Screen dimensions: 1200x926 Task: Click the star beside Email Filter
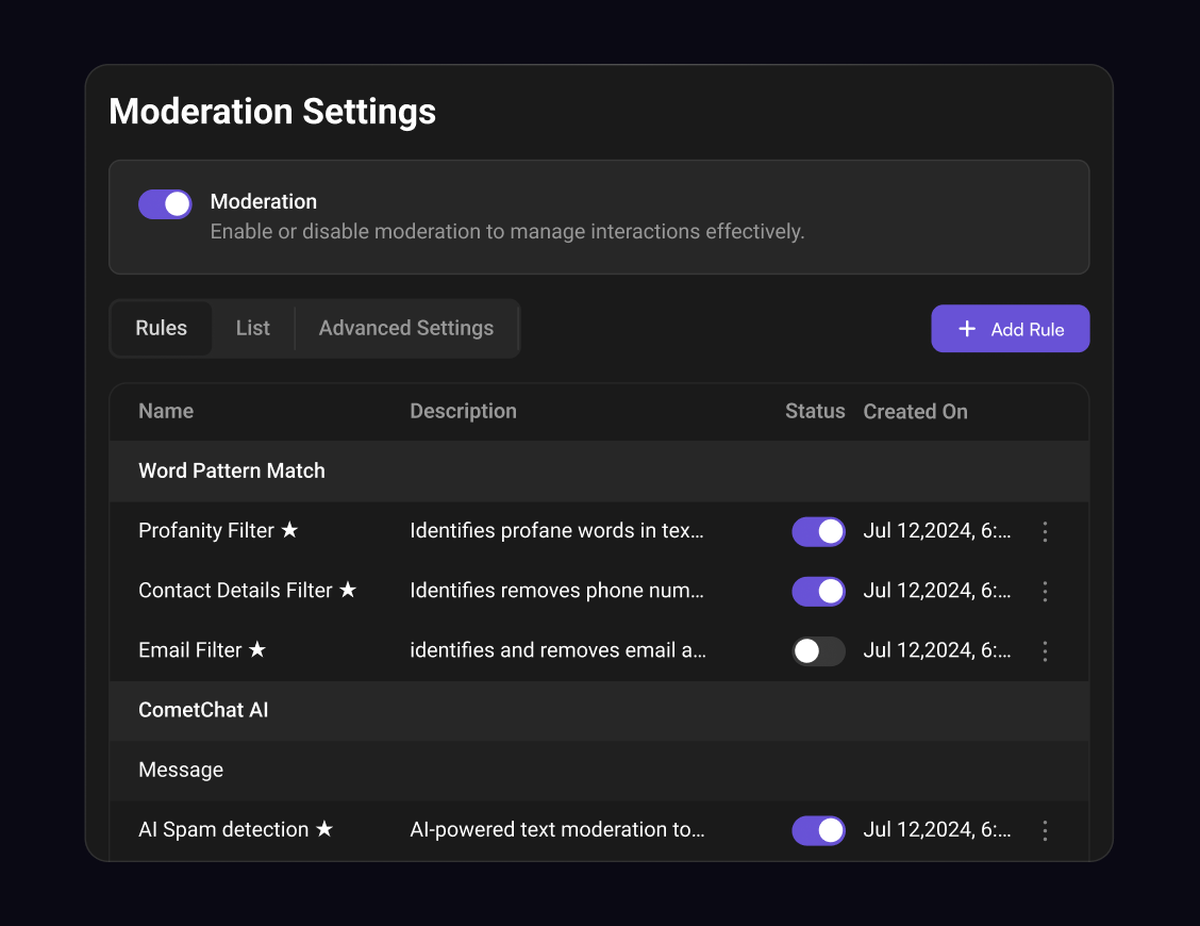[x=257, y=650]
